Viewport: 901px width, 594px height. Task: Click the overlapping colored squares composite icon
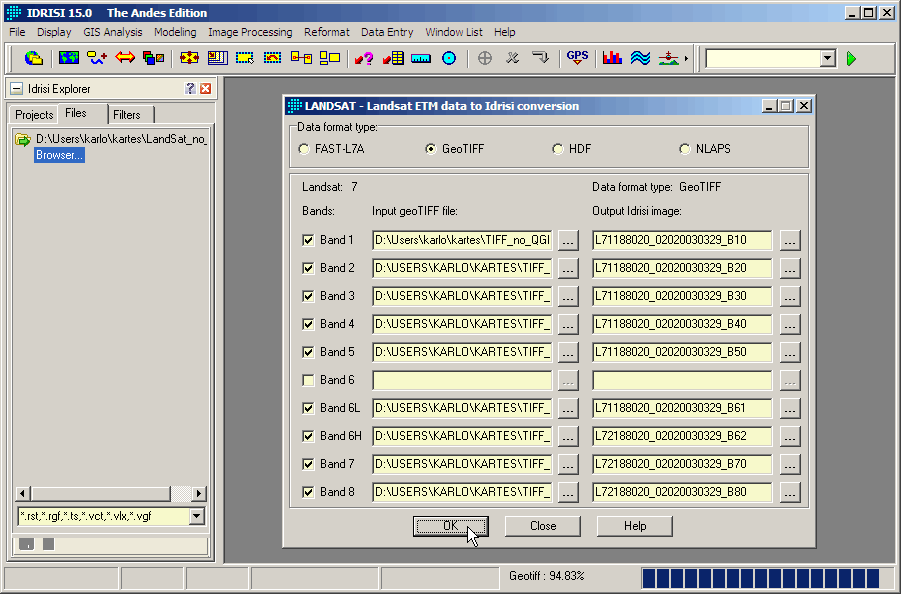coord(153,58)
